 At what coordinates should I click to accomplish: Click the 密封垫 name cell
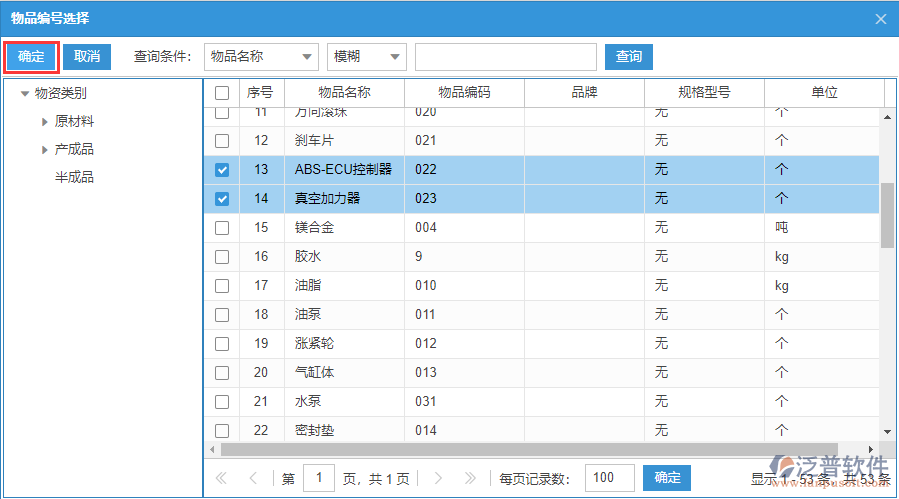click(345, 430)
